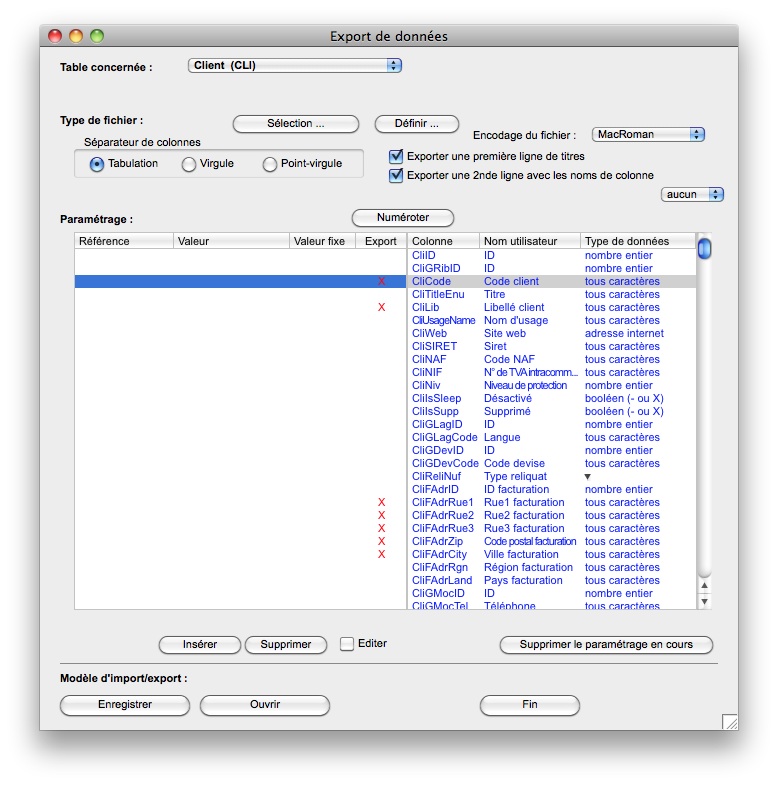
Task: Click the table scrollbar up arrow
Action: coord(704,585)
